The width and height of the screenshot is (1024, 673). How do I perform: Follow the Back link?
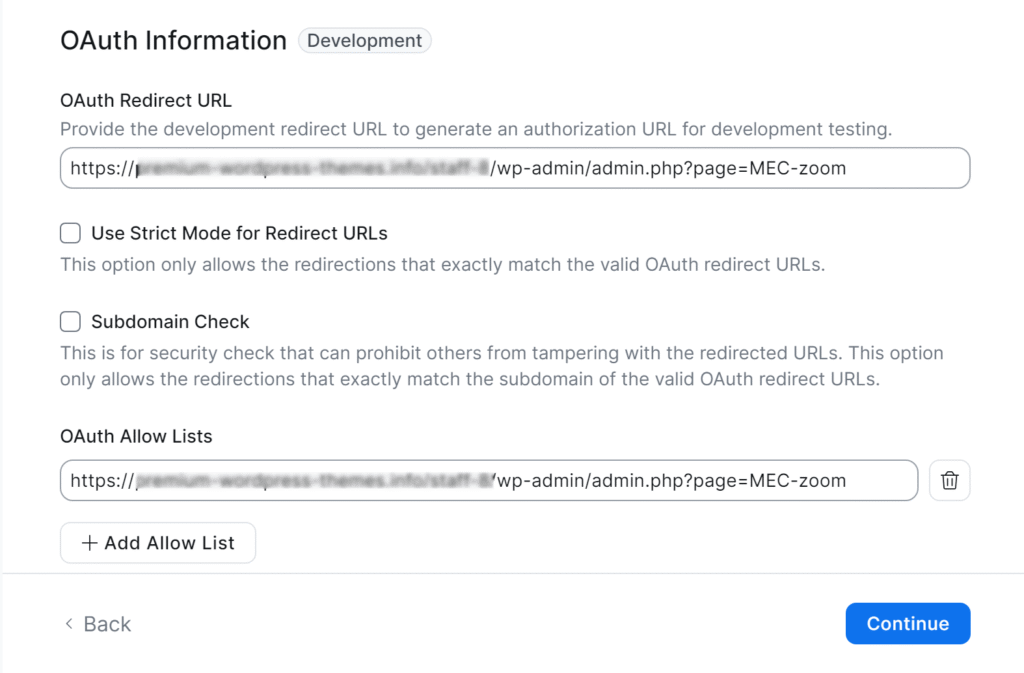105,624
